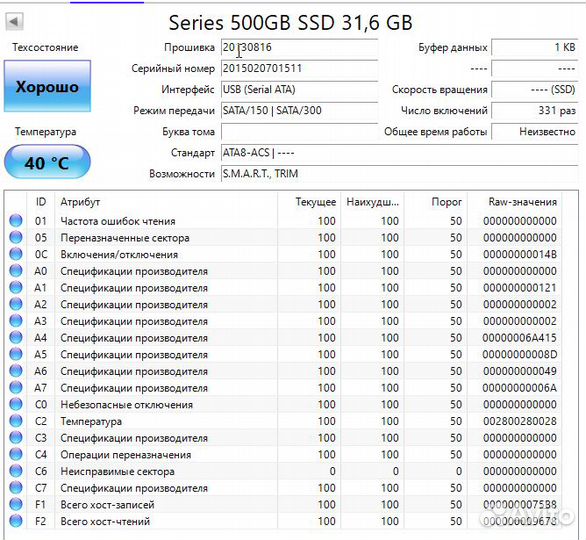Click the Возможности S.M.A.R.T., TRIM field
This screenshot has height=540, width=586.
[400, 174]
